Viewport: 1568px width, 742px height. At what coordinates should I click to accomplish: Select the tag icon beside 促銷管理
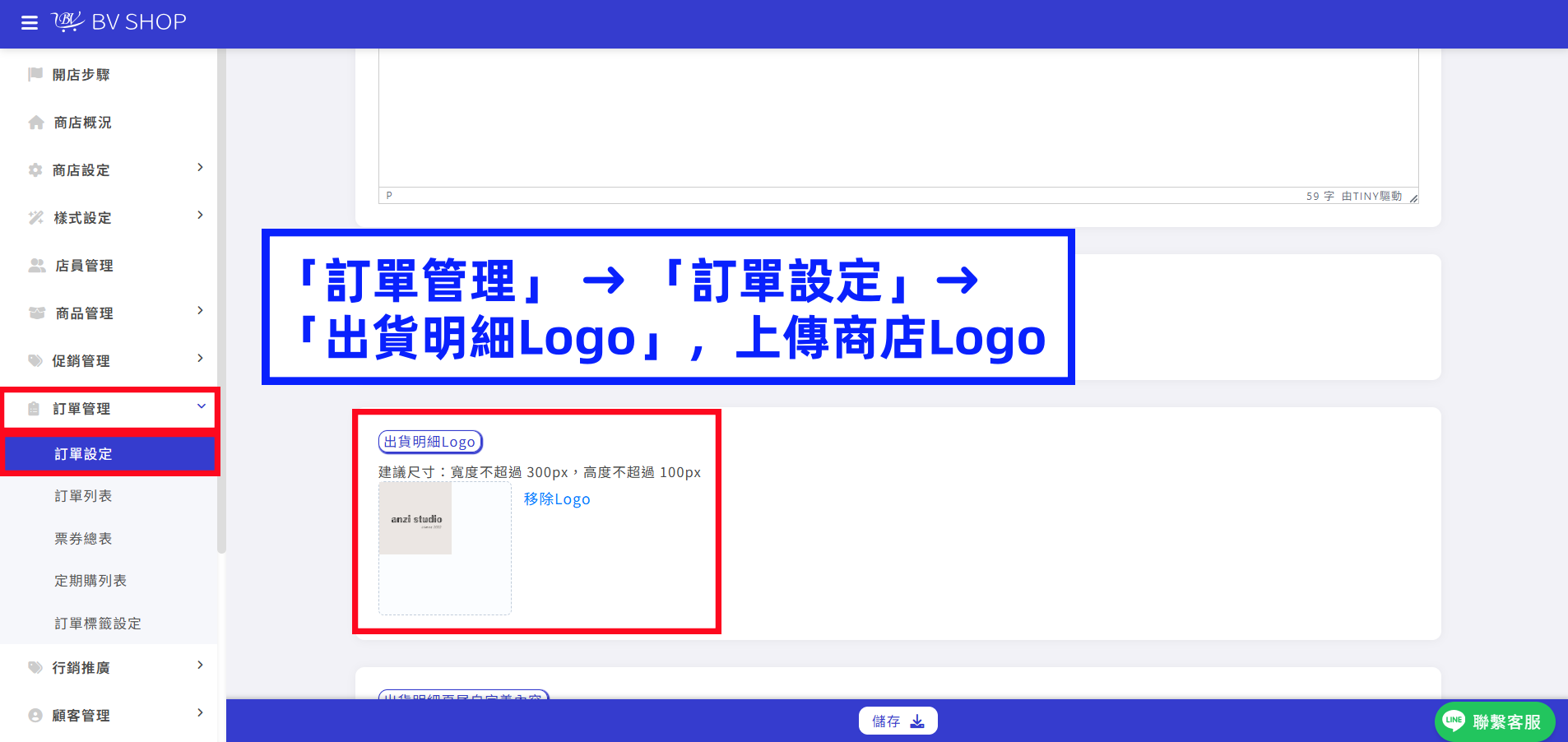pyautogui.click(x=35, y=361)
